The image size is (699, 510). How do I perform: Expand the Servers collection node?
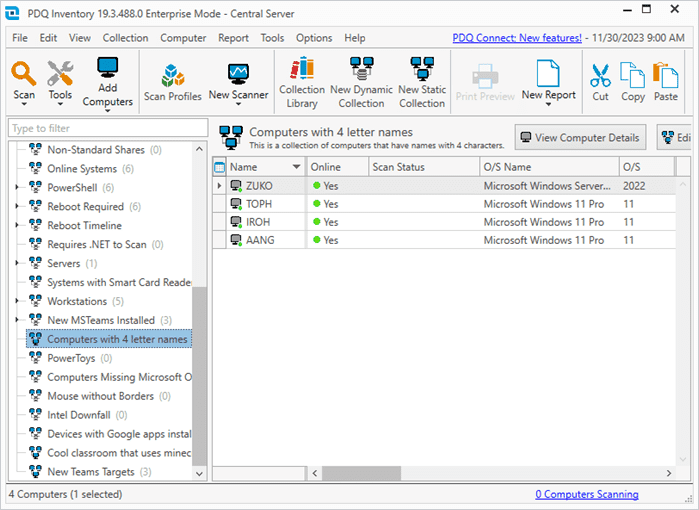(x=17, y=263)
